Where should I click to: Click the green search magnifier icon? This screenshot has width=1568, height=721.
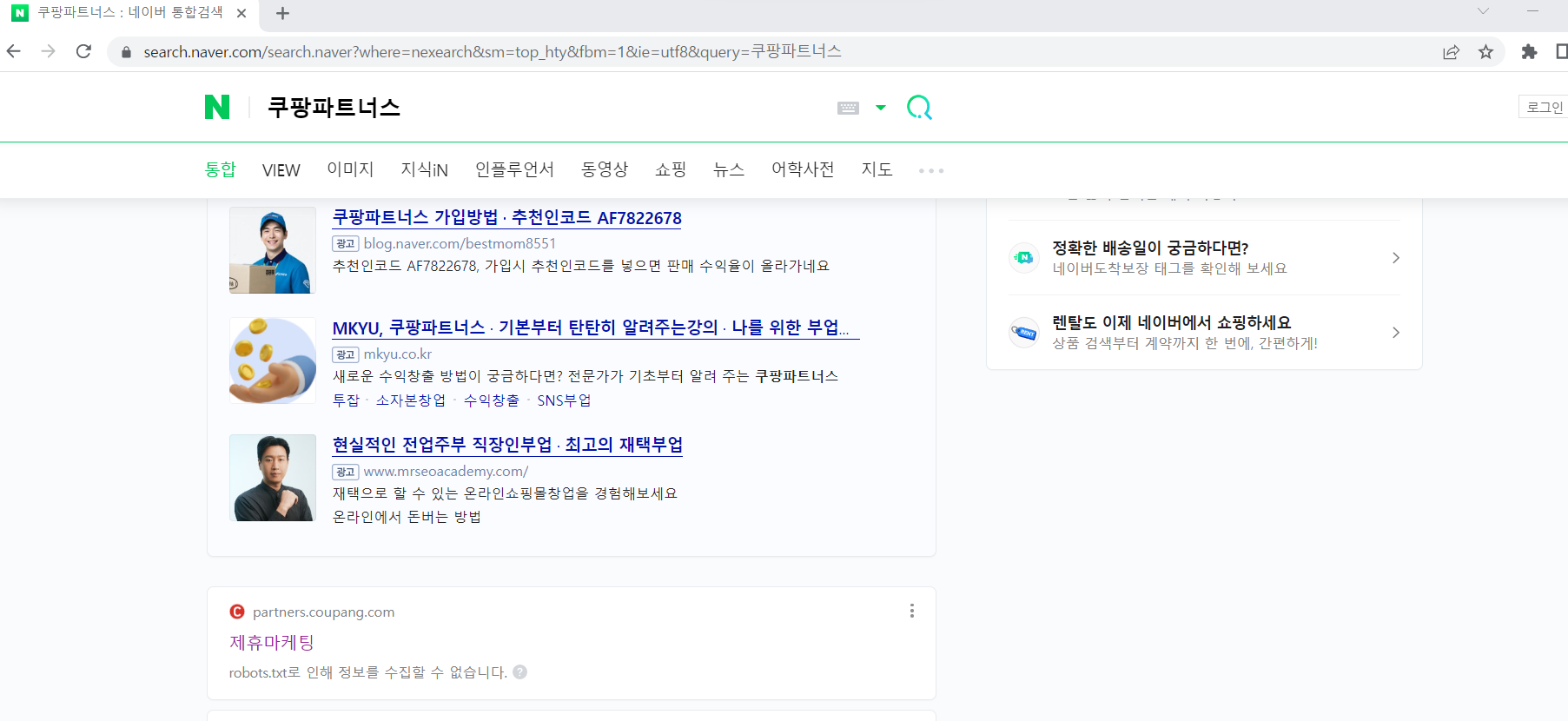point(919,108)
